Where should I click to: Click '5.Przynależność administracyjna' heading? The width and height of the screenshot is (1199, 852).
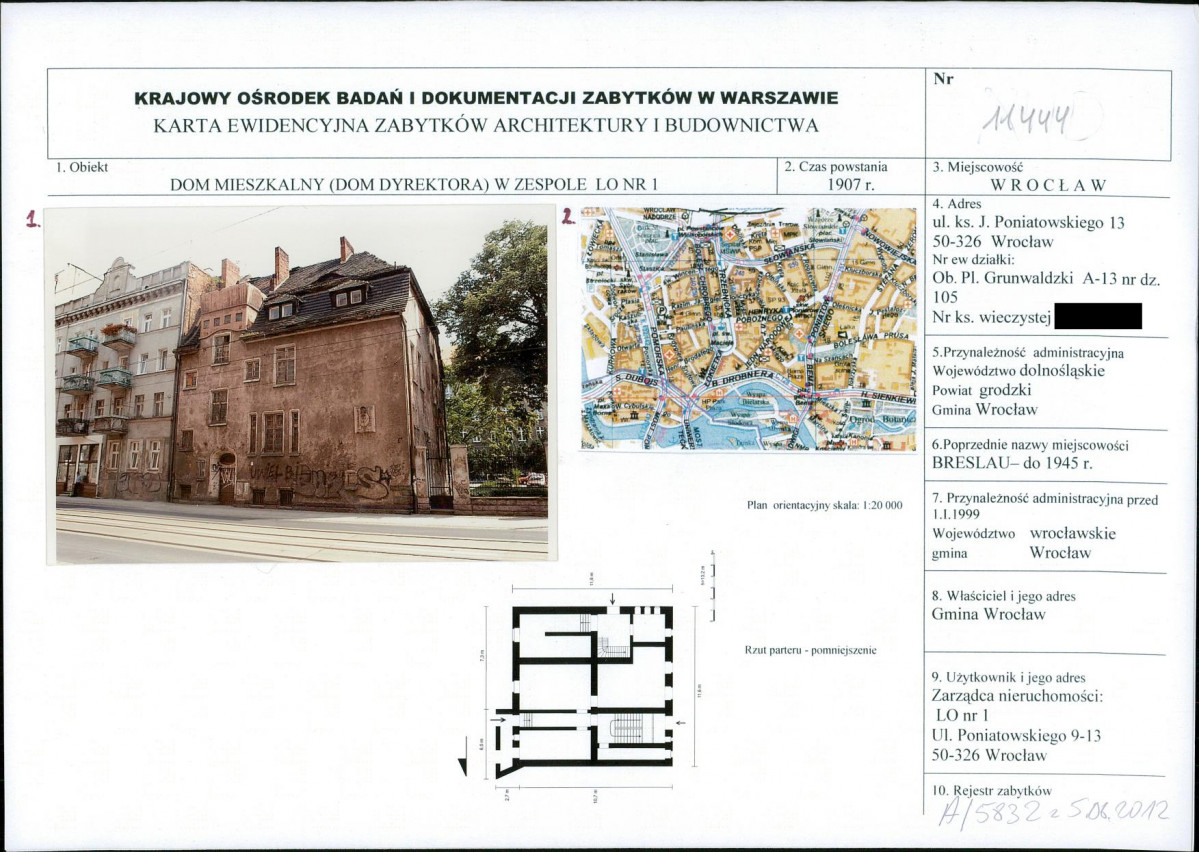pos(1028,353)
